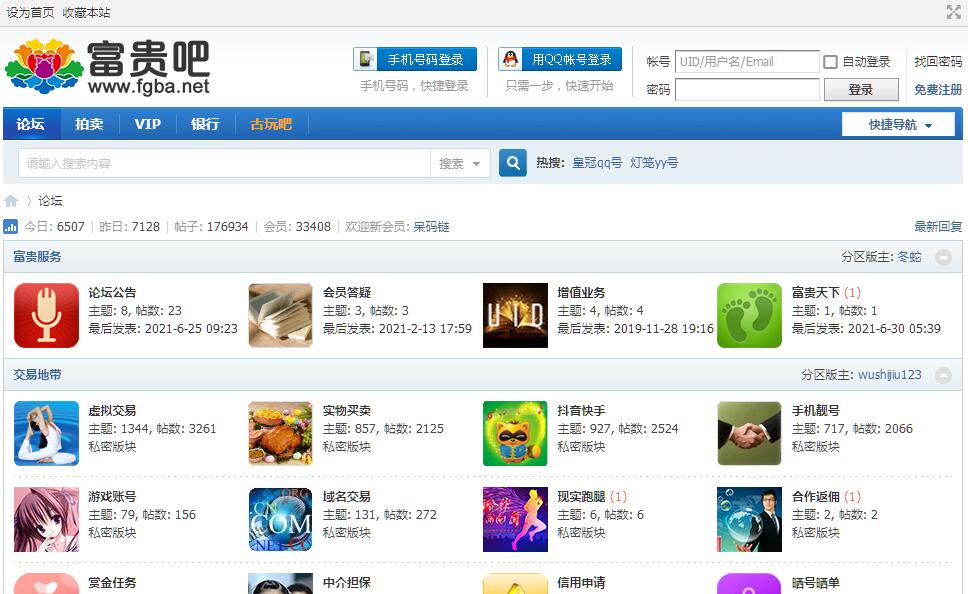Click the blue magnifier search button
This screenshot has height=594, width=968.
(x=513, y=163)
